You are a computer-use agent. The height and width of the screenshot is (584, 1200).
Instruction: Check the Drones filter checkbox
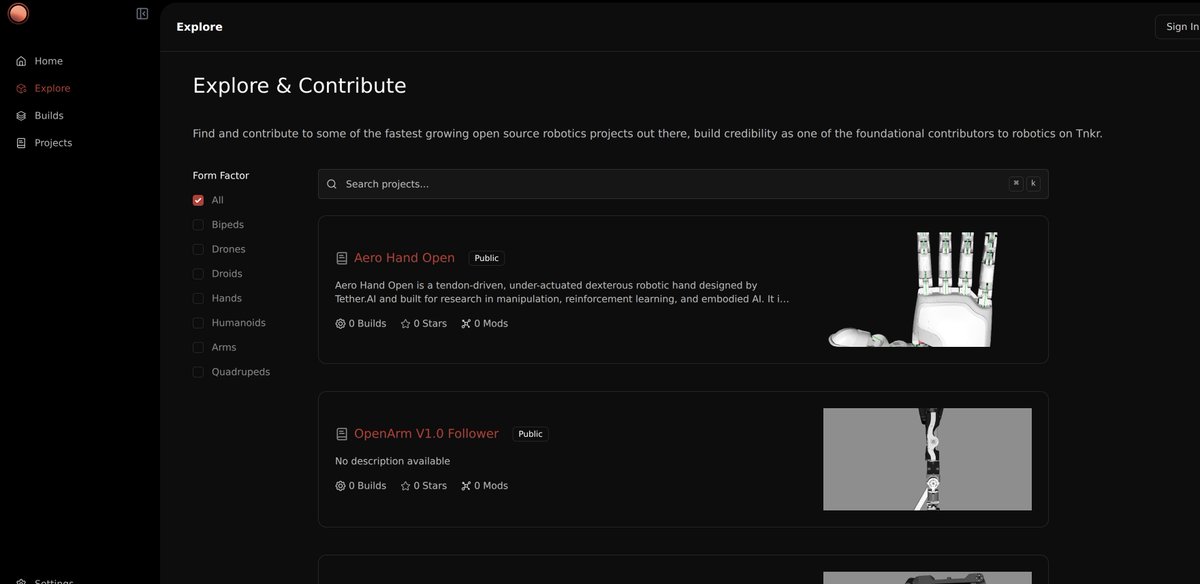198,249
